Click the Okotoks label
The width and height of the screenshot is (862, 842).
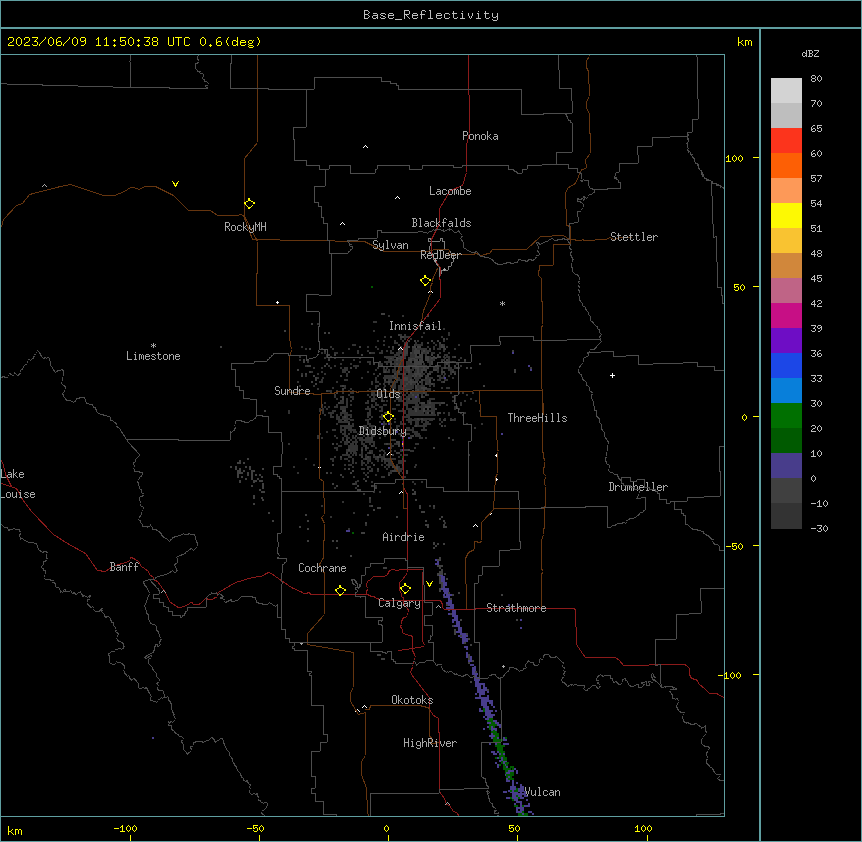pos(412,700)
